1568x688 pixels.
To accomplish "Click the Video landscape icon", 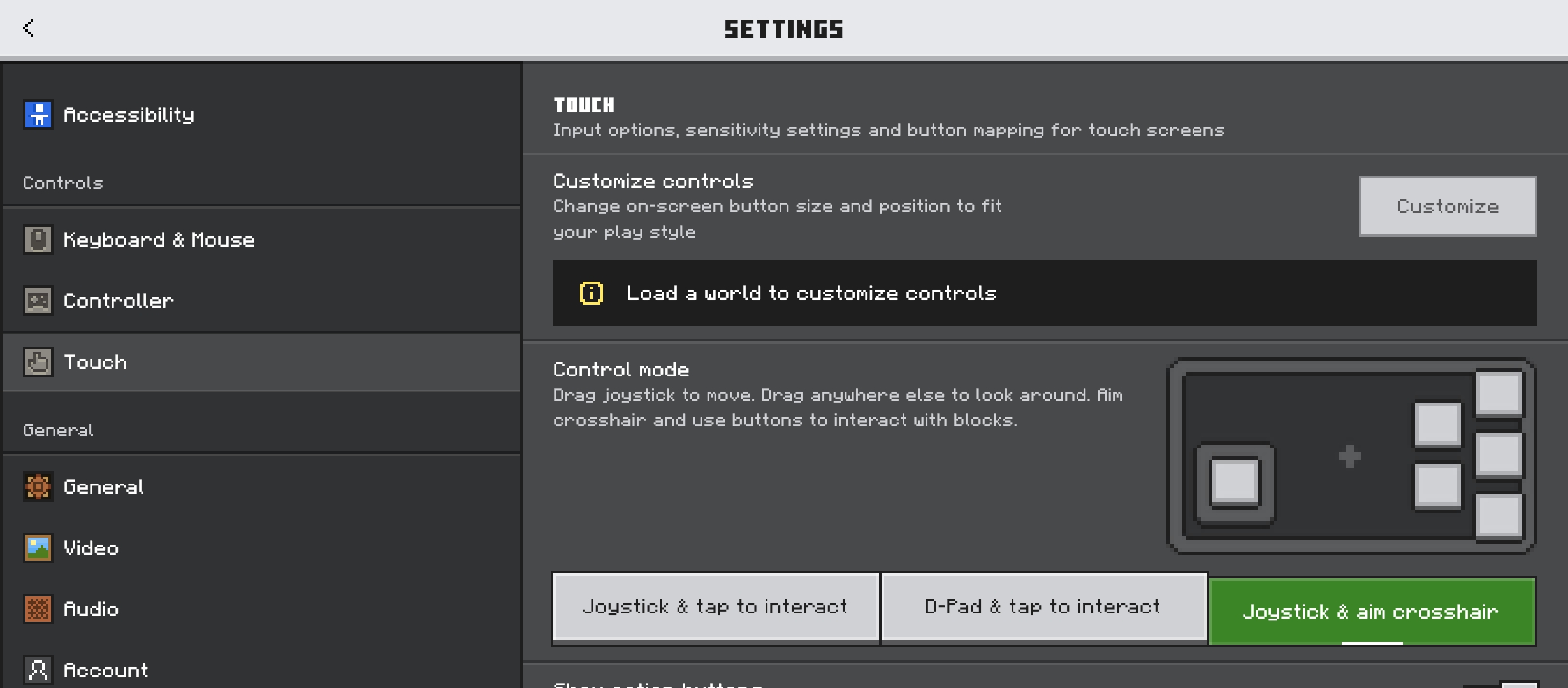I will 38,548.
